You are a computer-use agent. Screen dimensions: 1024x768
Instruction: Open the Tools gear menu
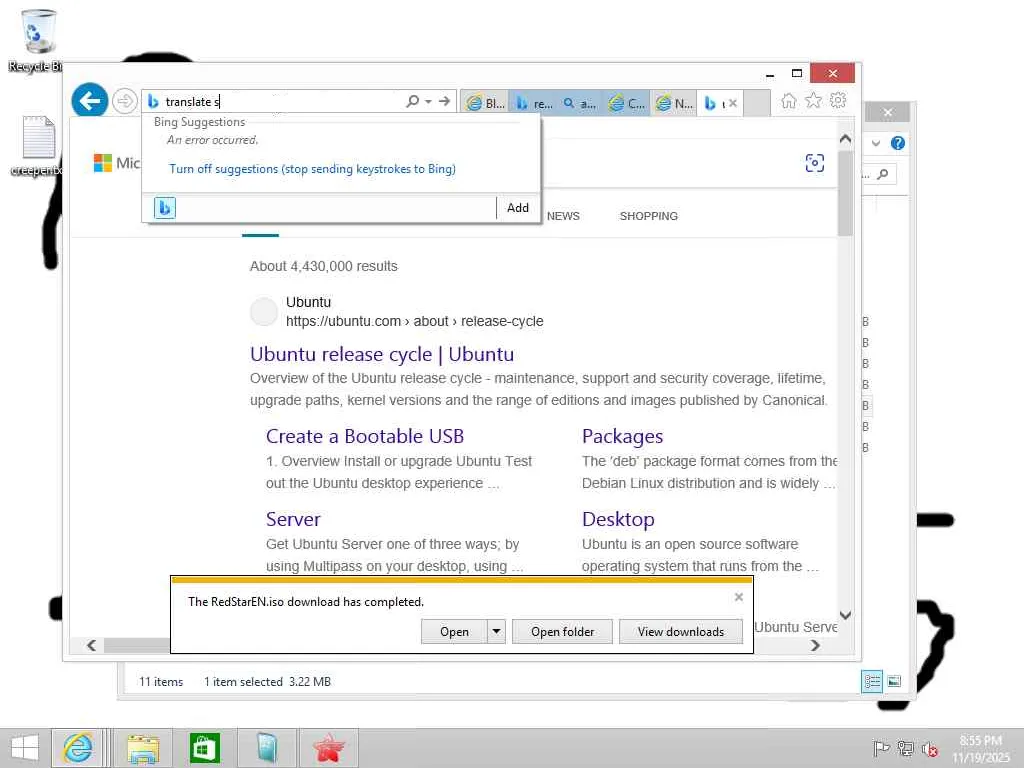click(838, 101)
